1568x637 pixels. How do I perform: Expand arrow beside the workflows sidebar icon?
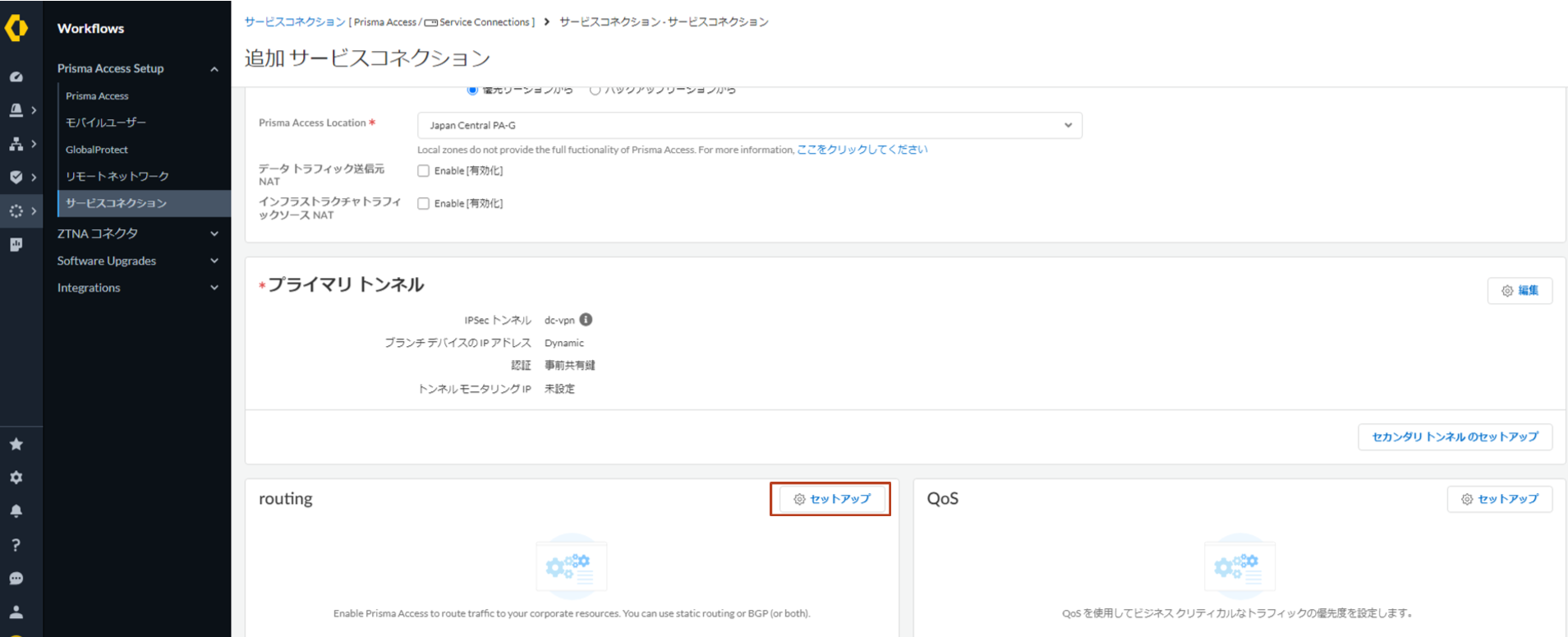point(34,210)
